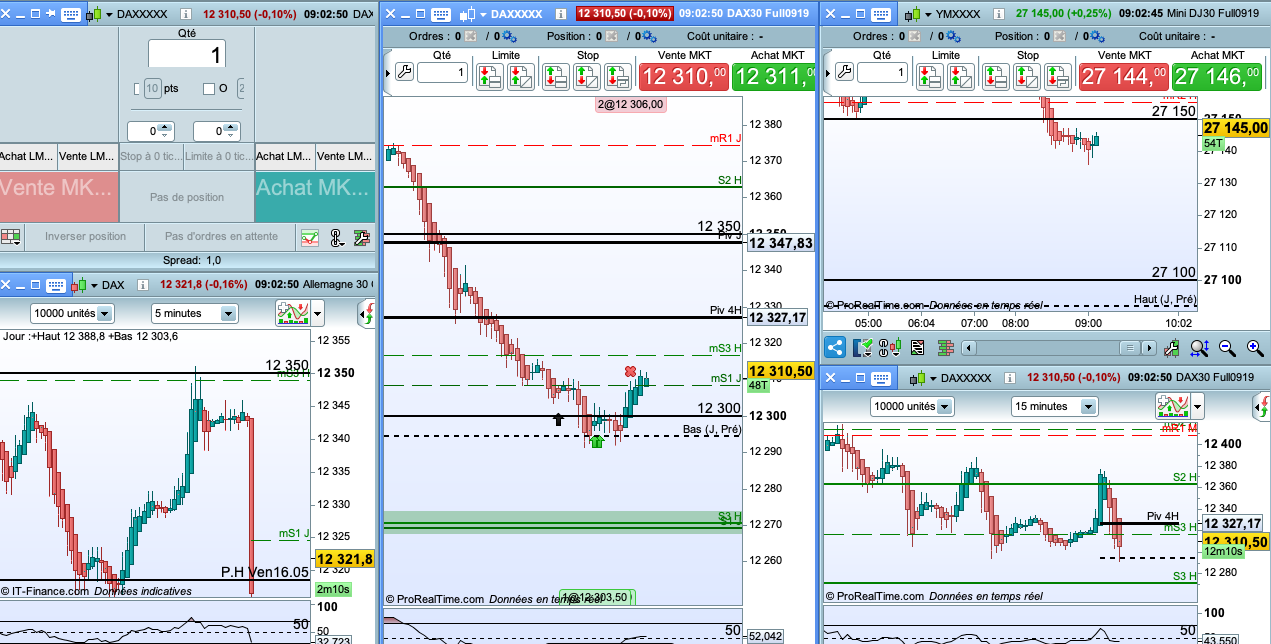Click the chart list icon next to chain-link

coord(917,347)
